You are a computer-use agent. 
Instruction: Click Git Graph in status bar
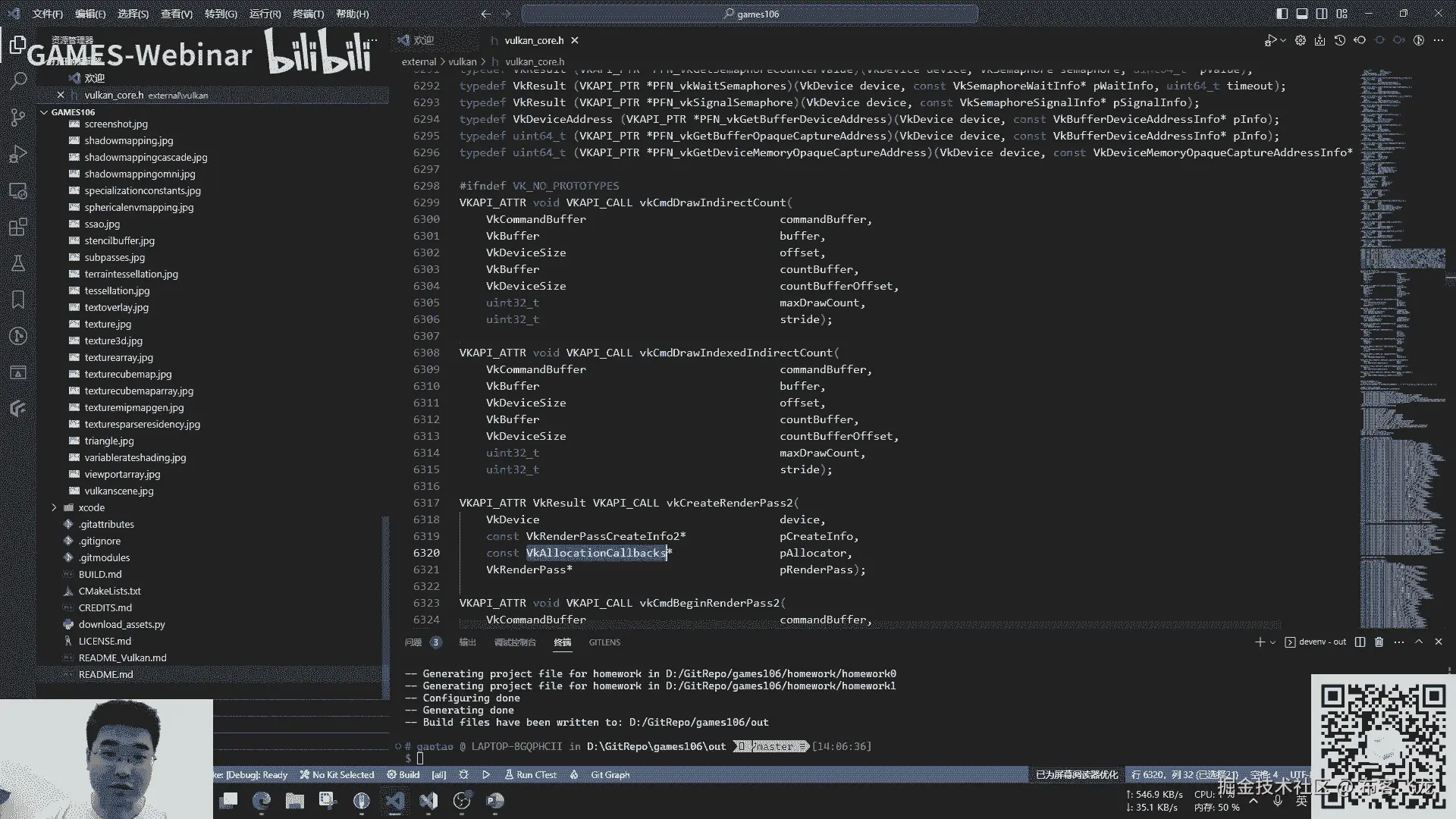click(610, 775)
